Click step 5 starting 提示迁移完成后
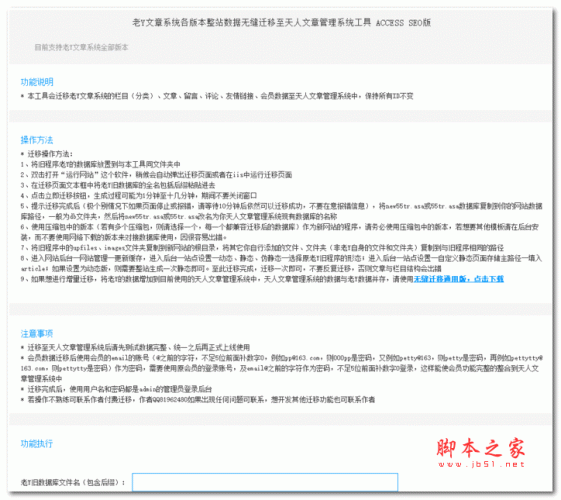Viewport: 561px width, 500px height. [282, 211]
